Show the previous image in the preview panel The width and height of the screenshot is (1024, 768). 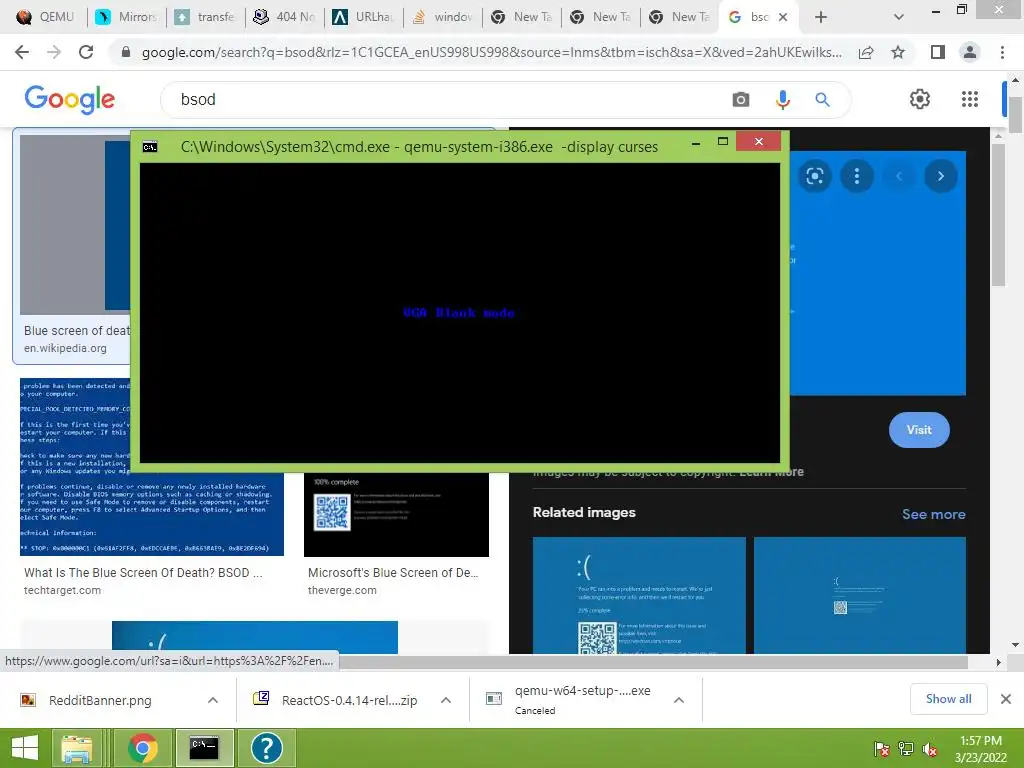pyautogui.click(x=899, y=176)
